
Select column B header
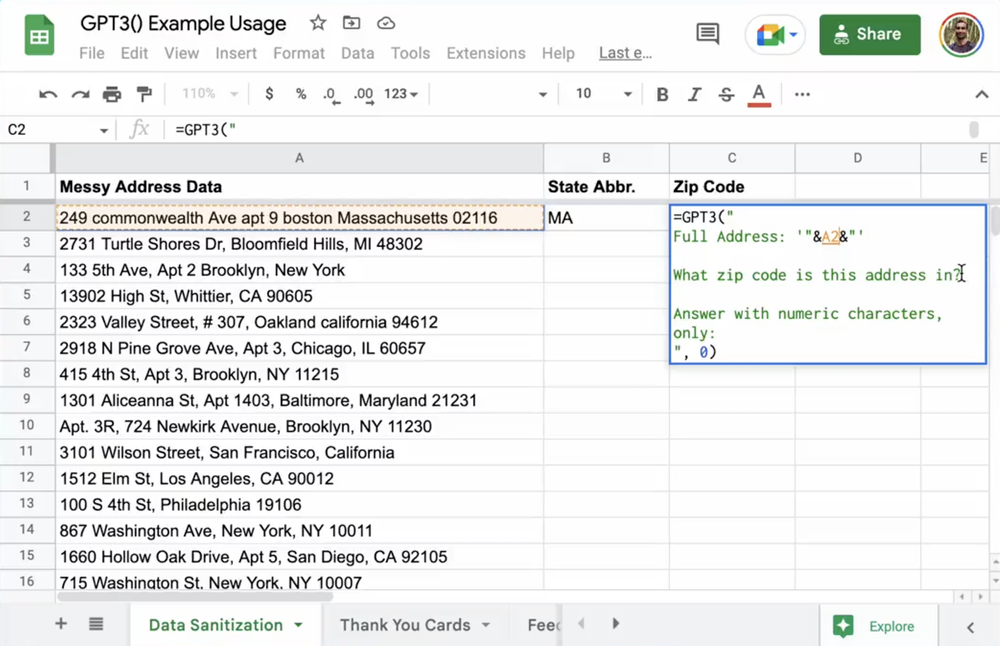click(x=606, y=158)
